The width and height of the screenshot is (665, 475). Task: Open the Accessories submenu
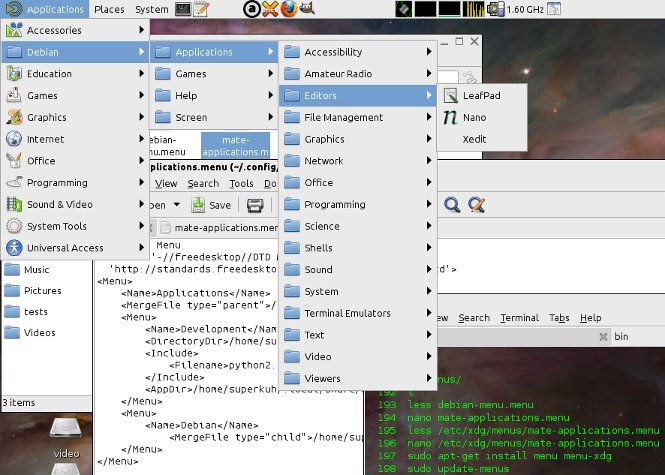point(75,30)
